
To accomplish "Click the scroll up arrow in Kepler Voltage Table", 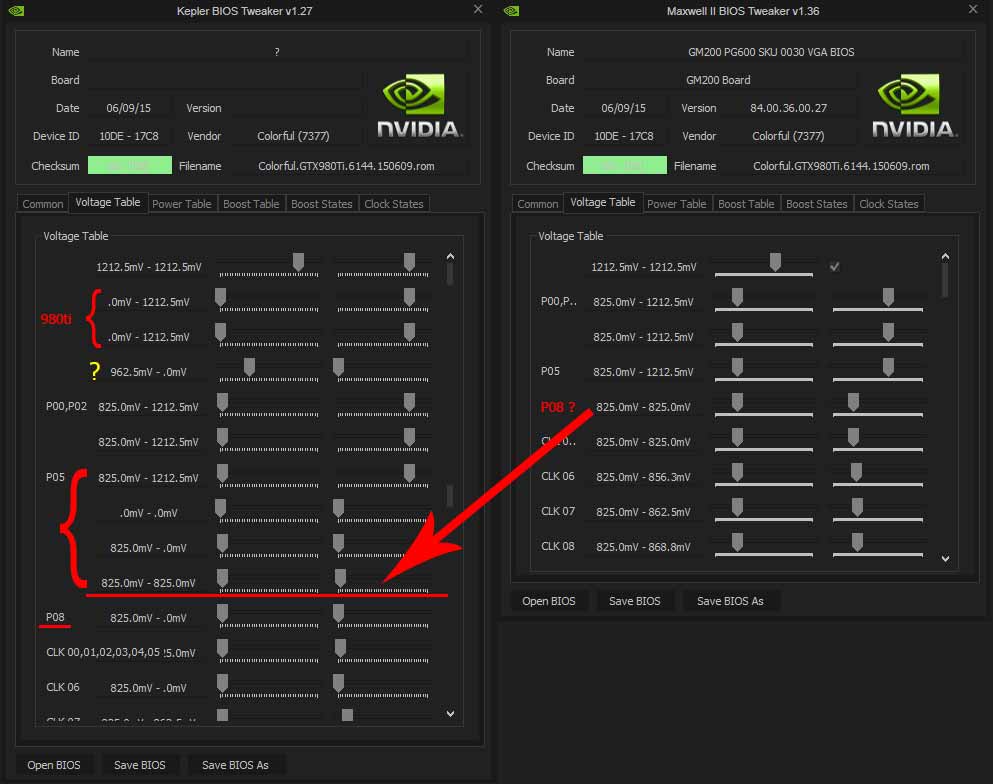I will pyautogui.click(x=450, y=256).
